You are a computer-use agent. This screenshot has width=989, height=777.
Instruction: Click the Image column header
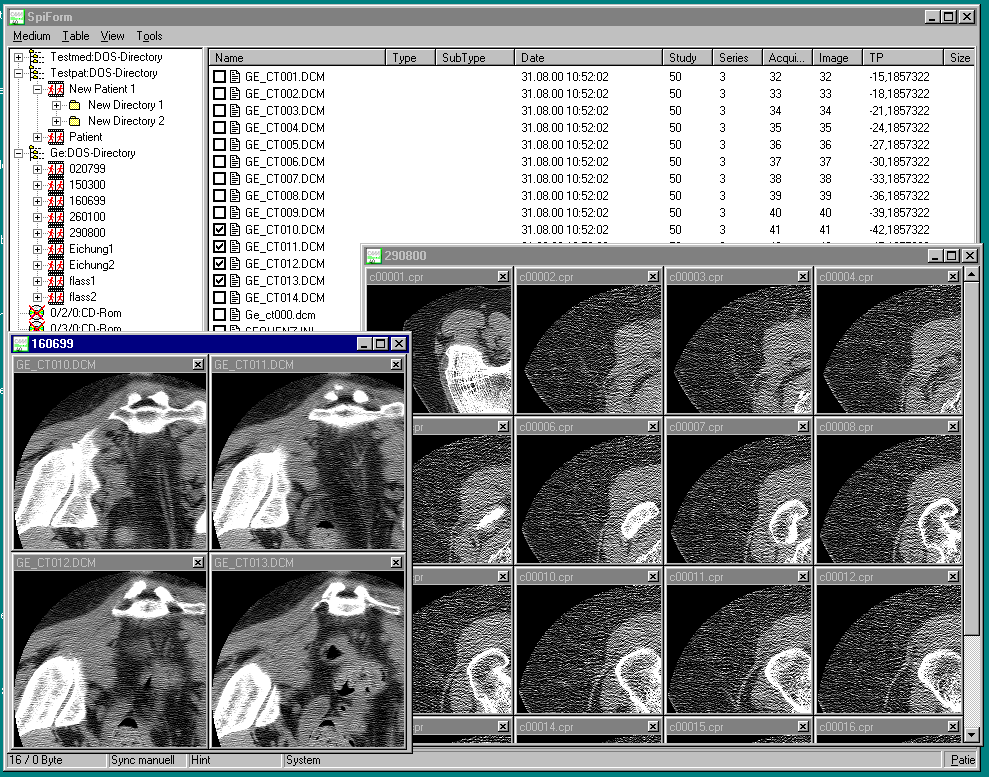point(837,57)
